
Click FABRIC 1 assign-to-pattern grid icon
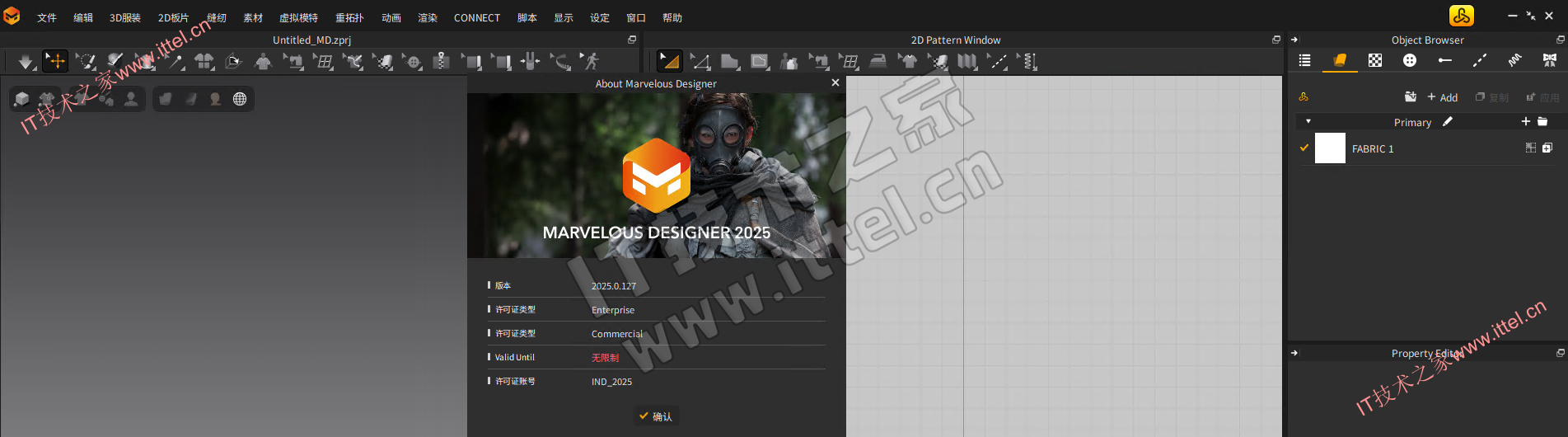1531,148
